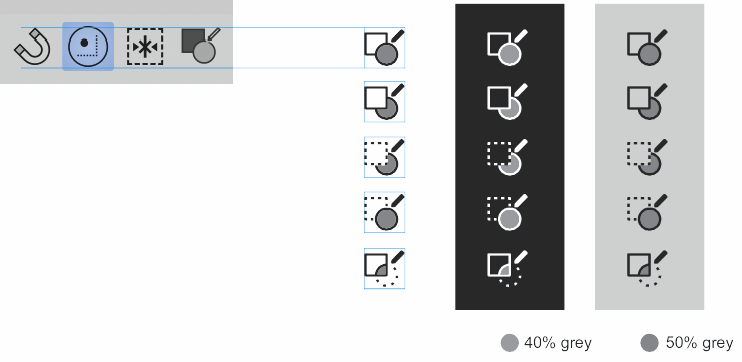Select circle-over-dotted-square icon on white background
This screenshot has height=362, width=742.
(384, 212)
